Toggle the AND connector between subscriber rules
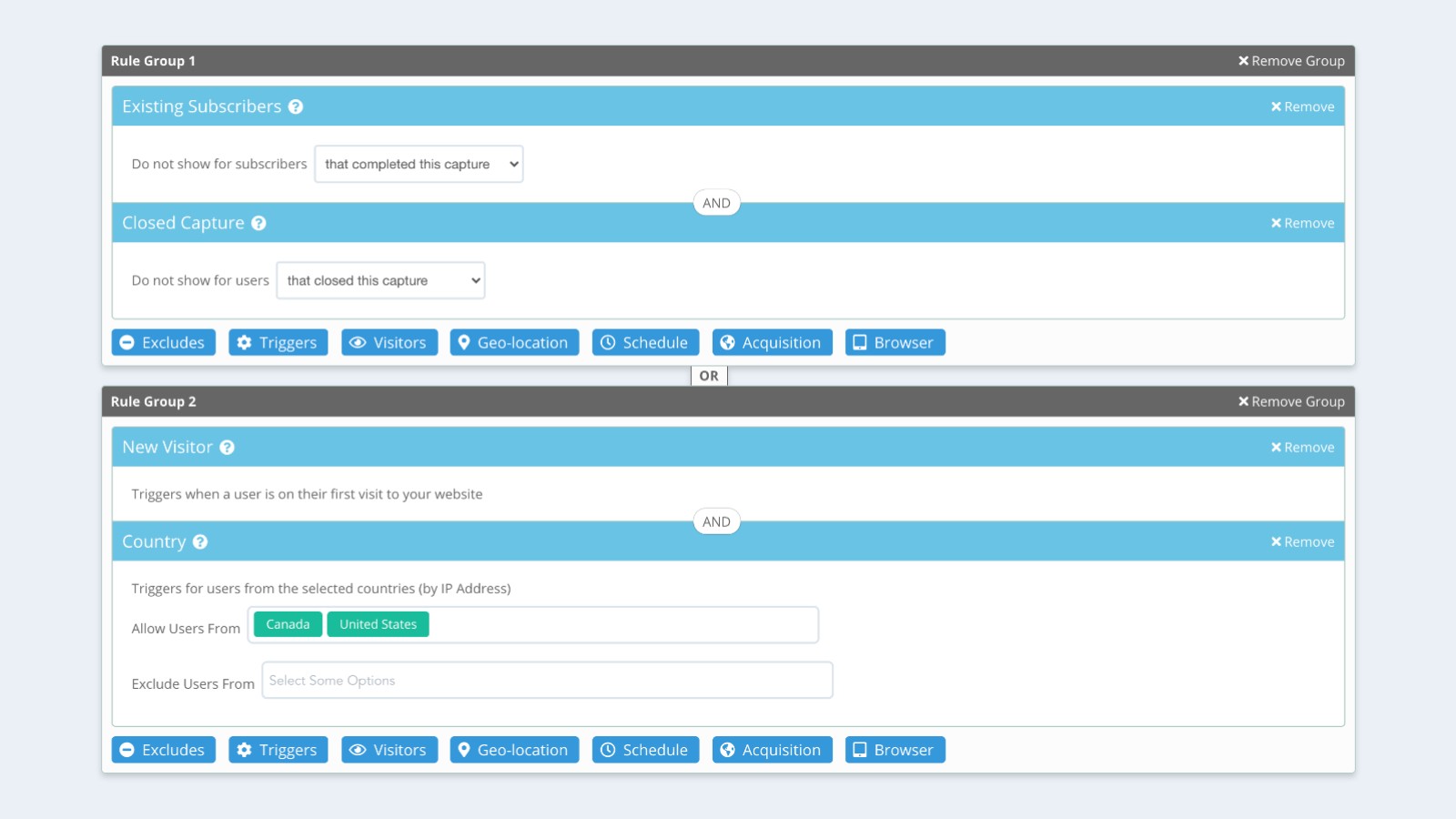Screen dimensions: 1456x819 (716, 202)
